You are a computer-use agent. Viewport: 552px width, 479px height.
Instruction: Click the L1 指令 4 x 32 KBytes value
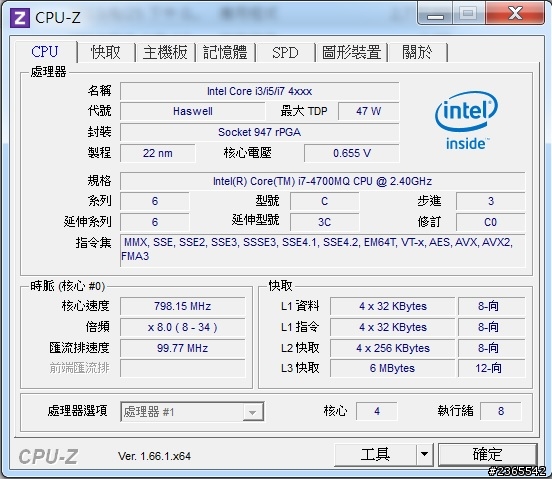coord(393,327)
